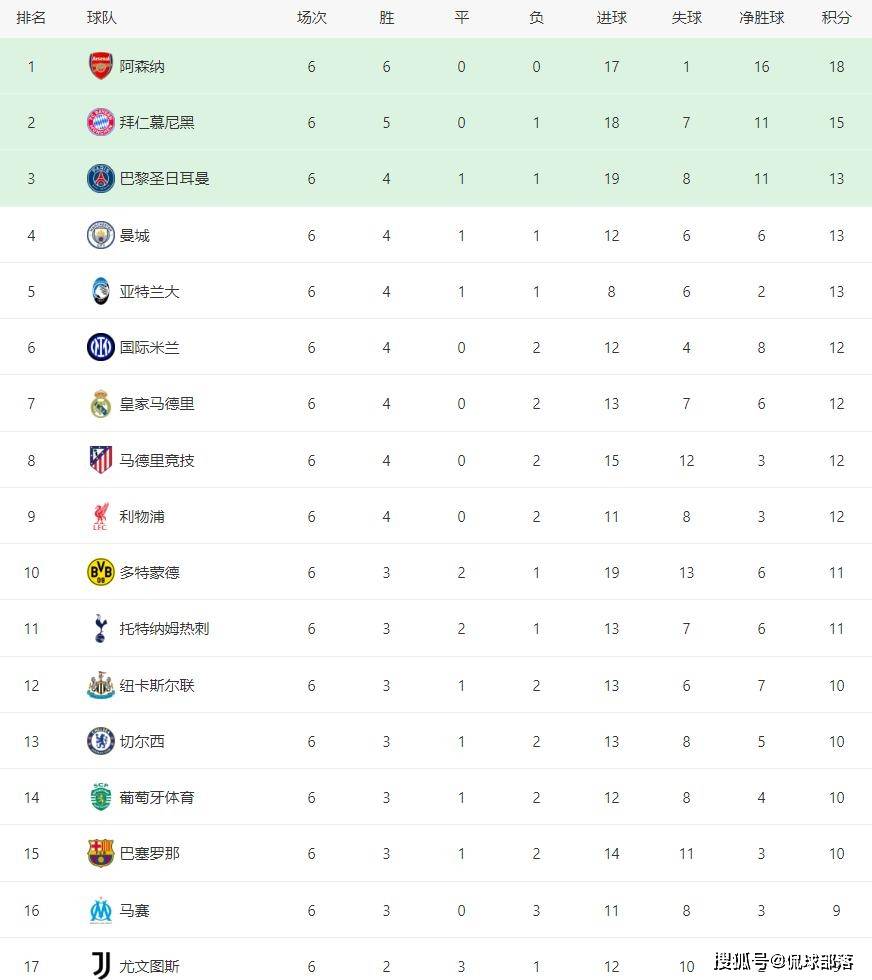
Task: Click the Barcelona club crest icon
Action: click(101, 854)
